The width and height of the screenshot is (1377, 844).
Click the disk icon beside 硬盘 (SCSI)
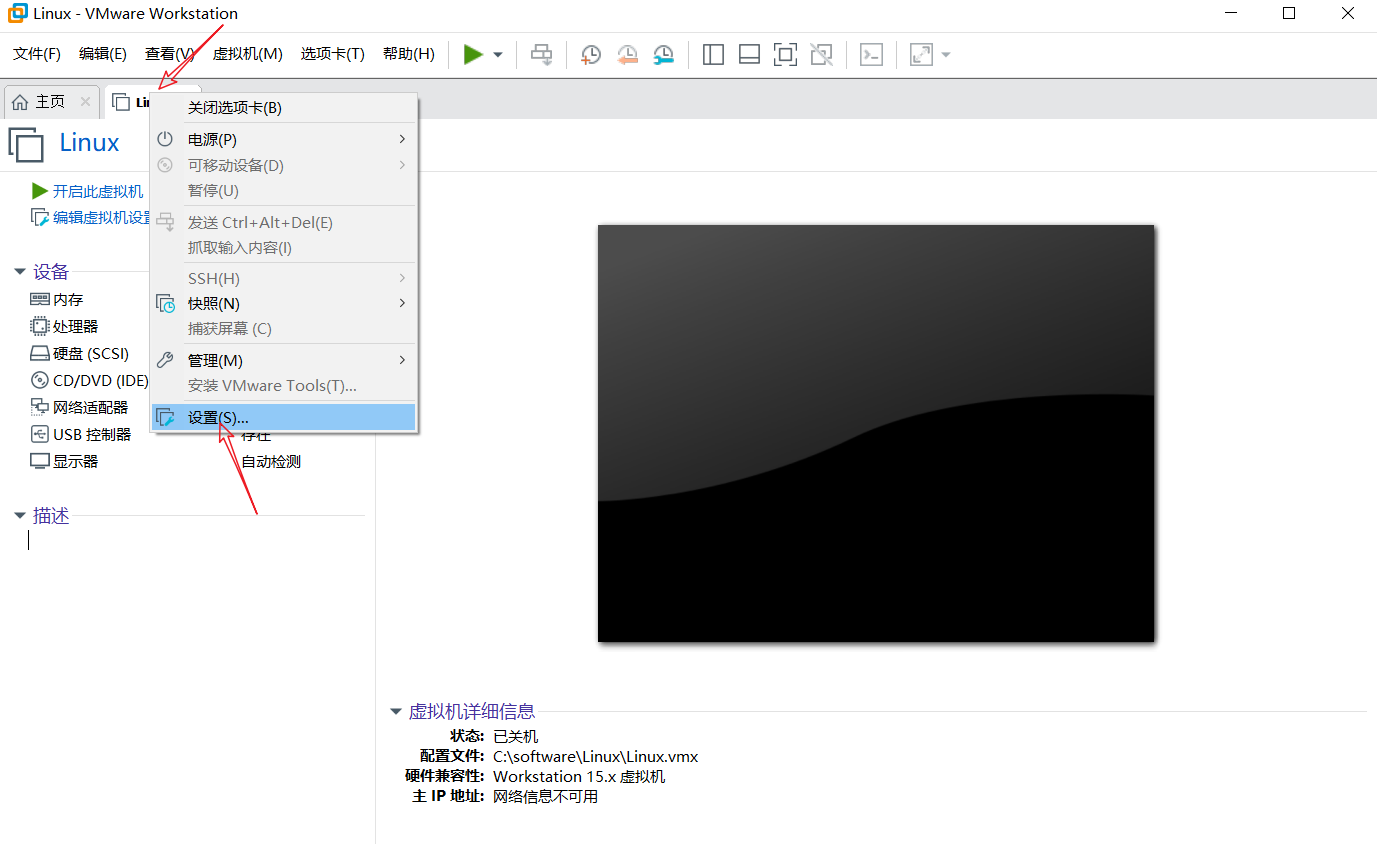[x=40, y=353]
